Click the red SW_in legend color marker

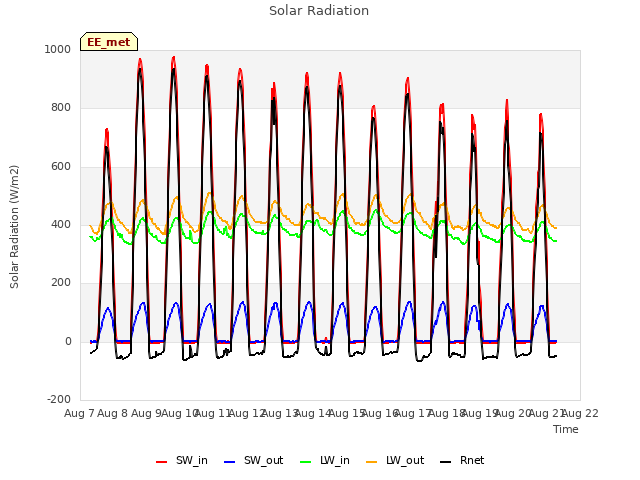162,462
